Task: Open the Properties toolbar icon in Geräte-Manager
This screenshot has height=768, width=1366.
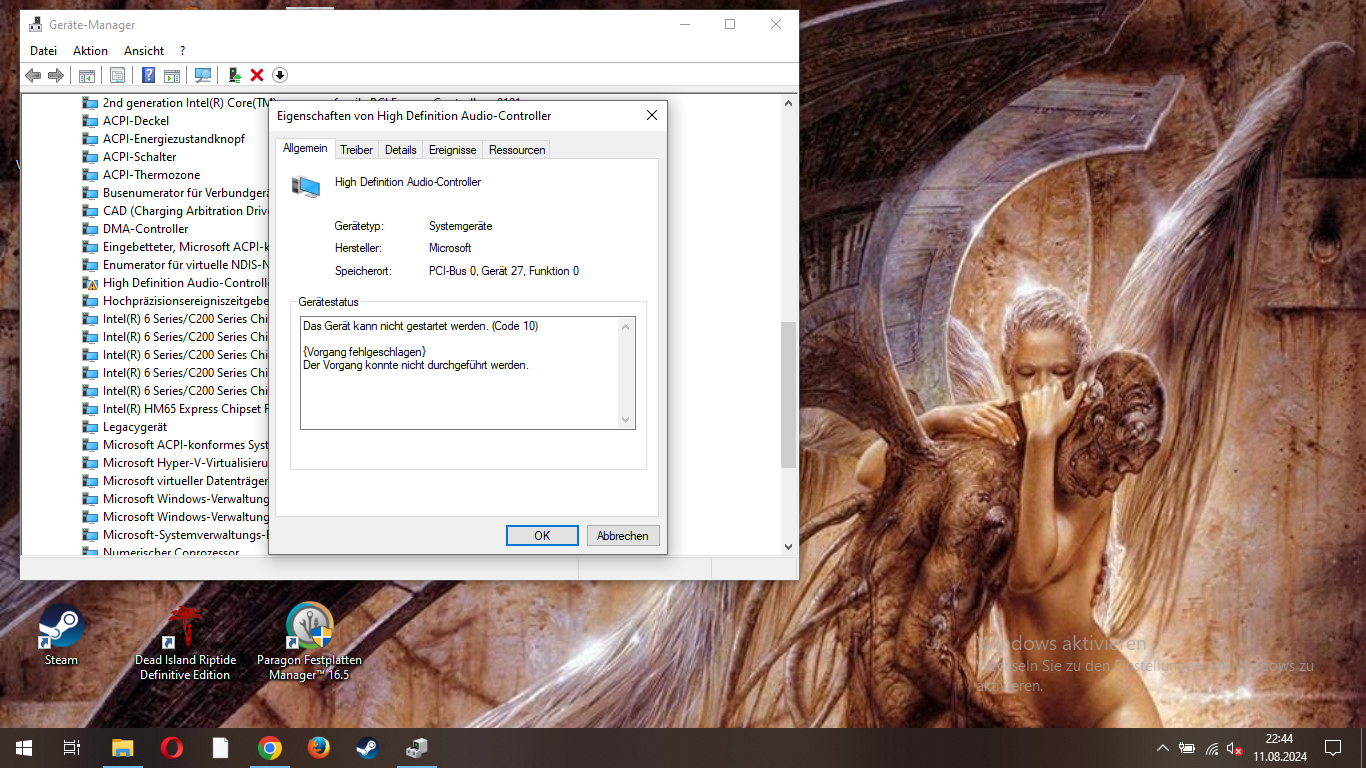Action: point(117,75)
